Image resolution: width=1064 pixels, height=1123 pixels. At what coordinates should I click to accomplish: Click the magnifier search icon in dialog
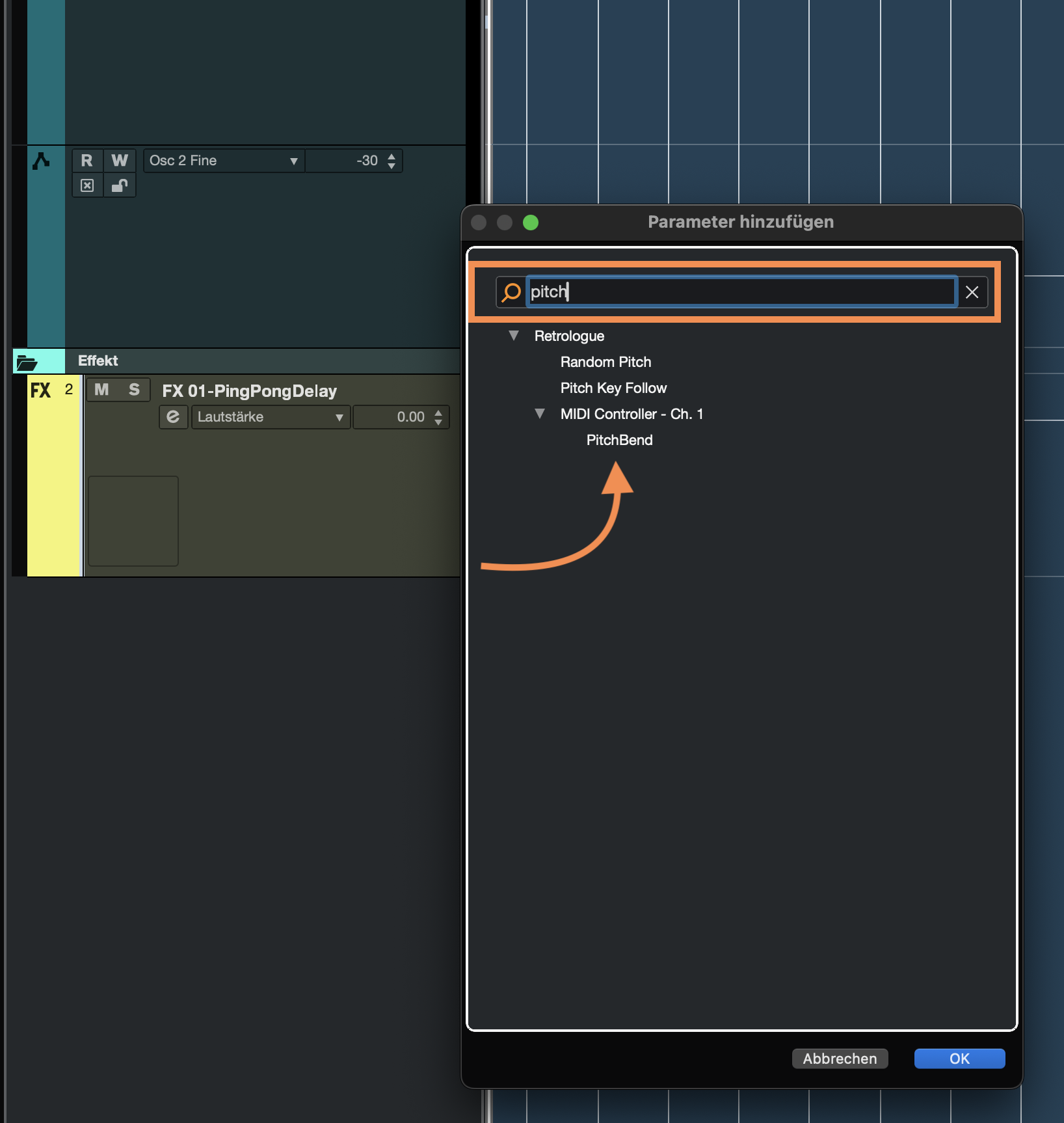512,292
